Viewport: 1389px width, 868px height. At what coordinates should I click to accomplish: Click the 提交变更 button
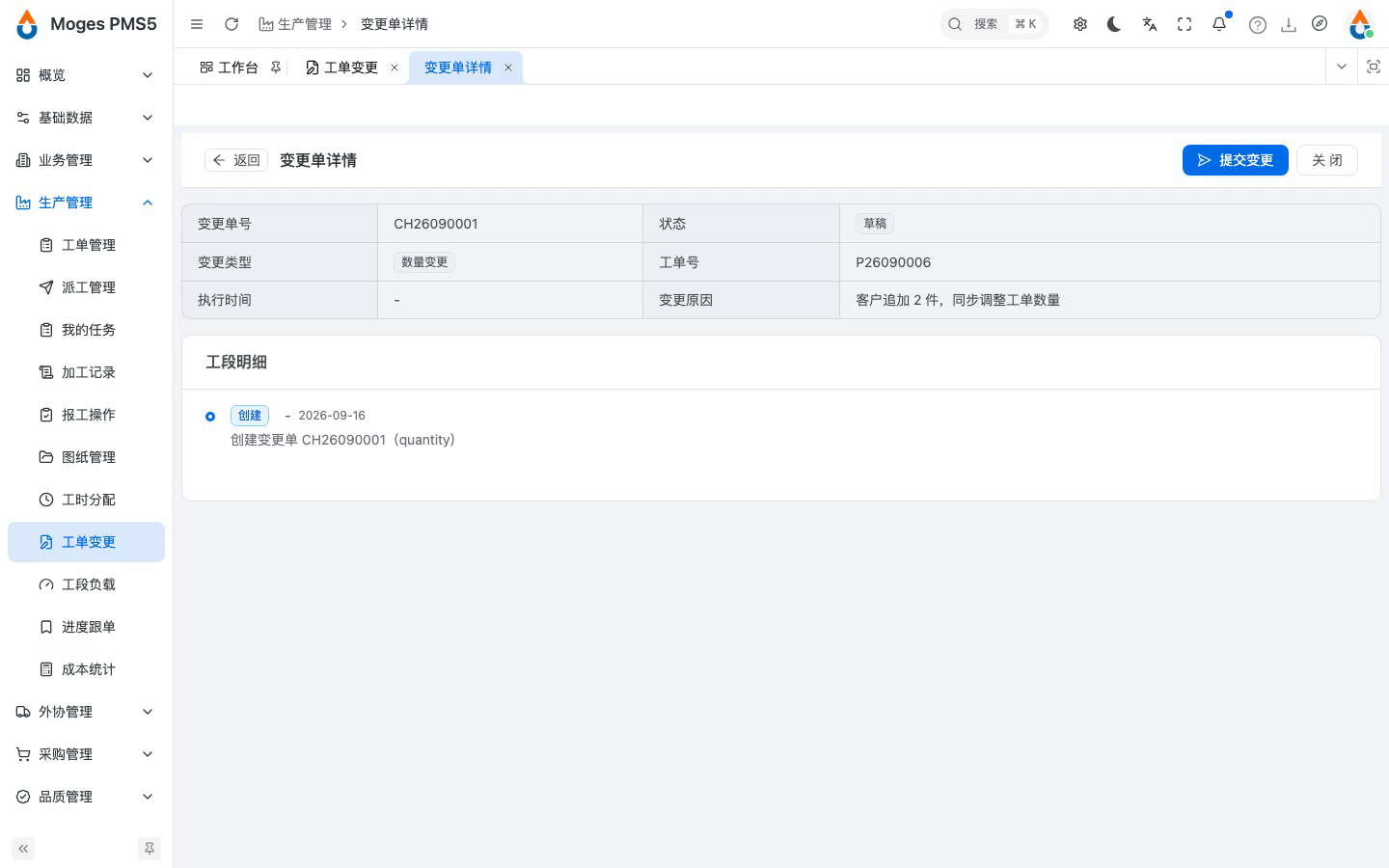coord(1236,160)
